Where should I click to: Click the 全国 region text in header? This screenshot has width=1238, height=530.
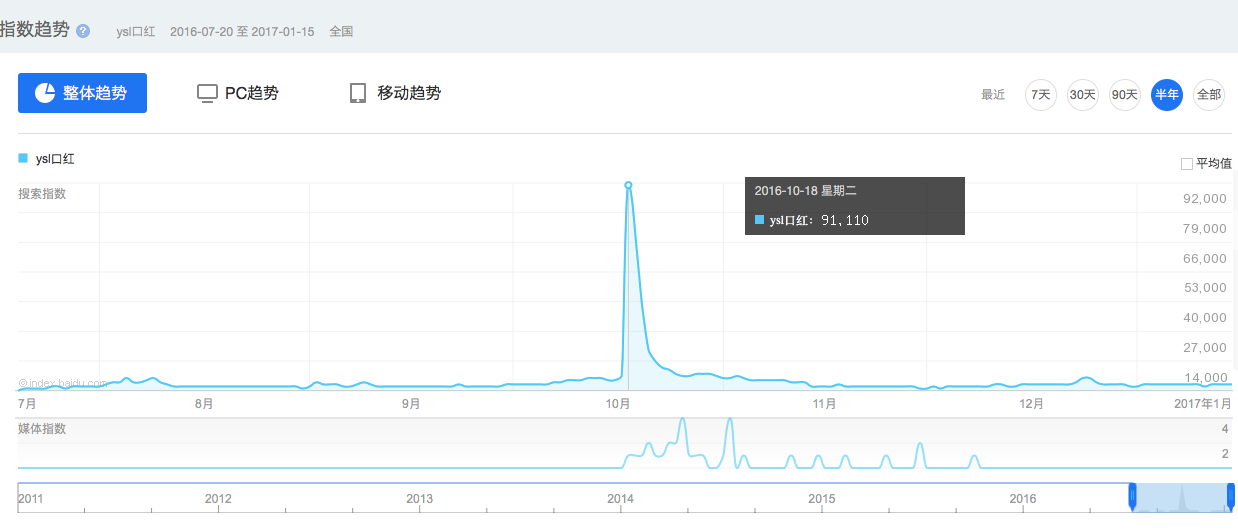[x=341, y=32]
